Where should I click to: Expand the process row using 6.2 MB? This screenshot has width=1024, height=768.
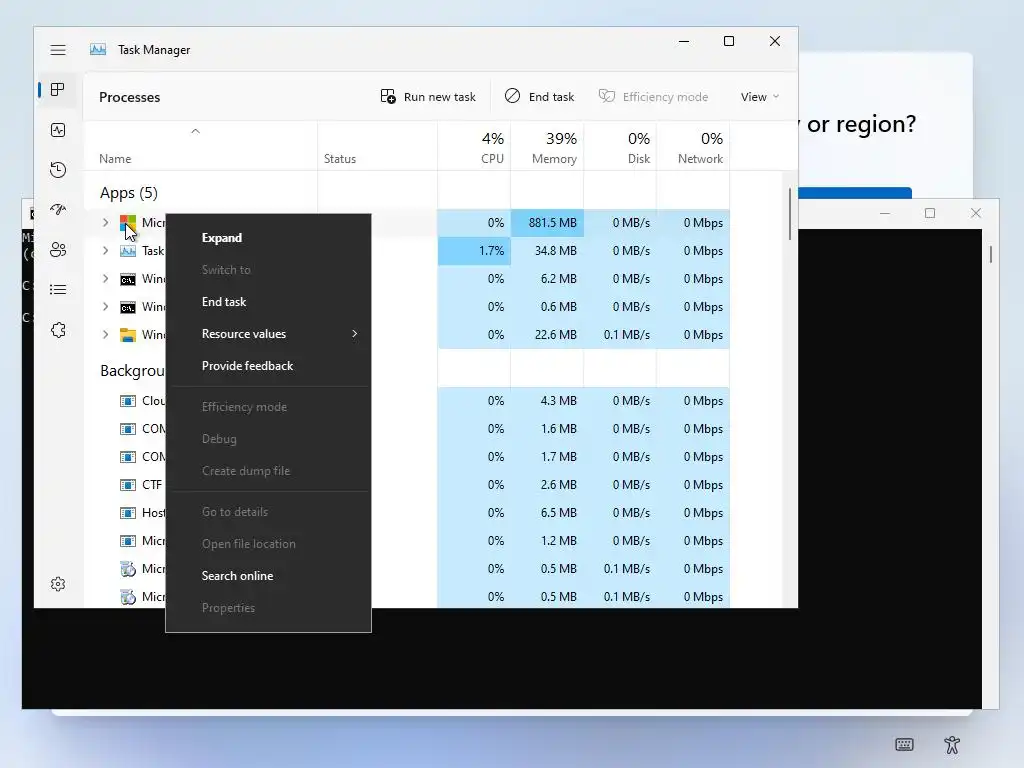(x=105, y=279)
